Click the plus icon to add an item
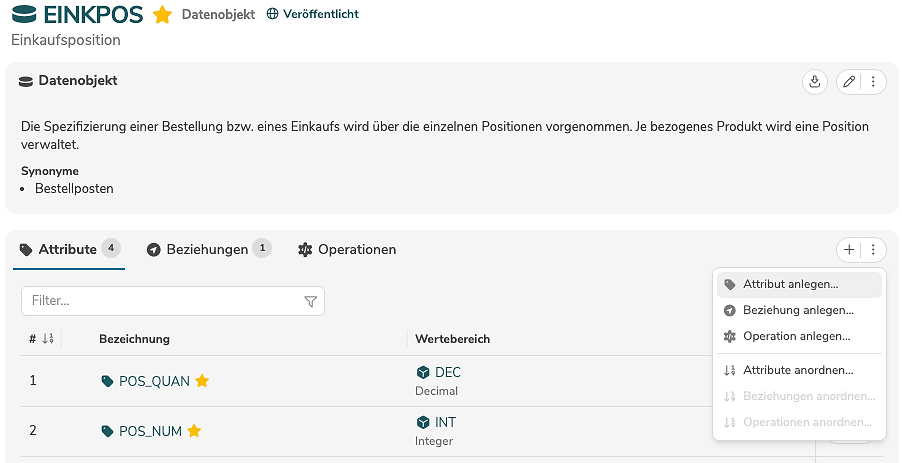 point(849,250)
